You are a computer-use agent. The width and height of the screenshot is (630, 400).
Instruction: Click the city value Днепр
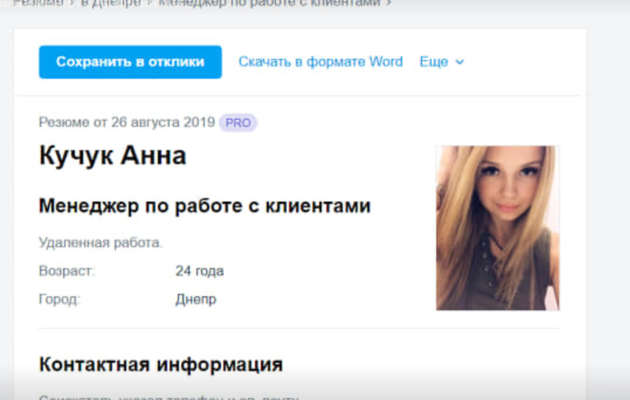(195, 299)
